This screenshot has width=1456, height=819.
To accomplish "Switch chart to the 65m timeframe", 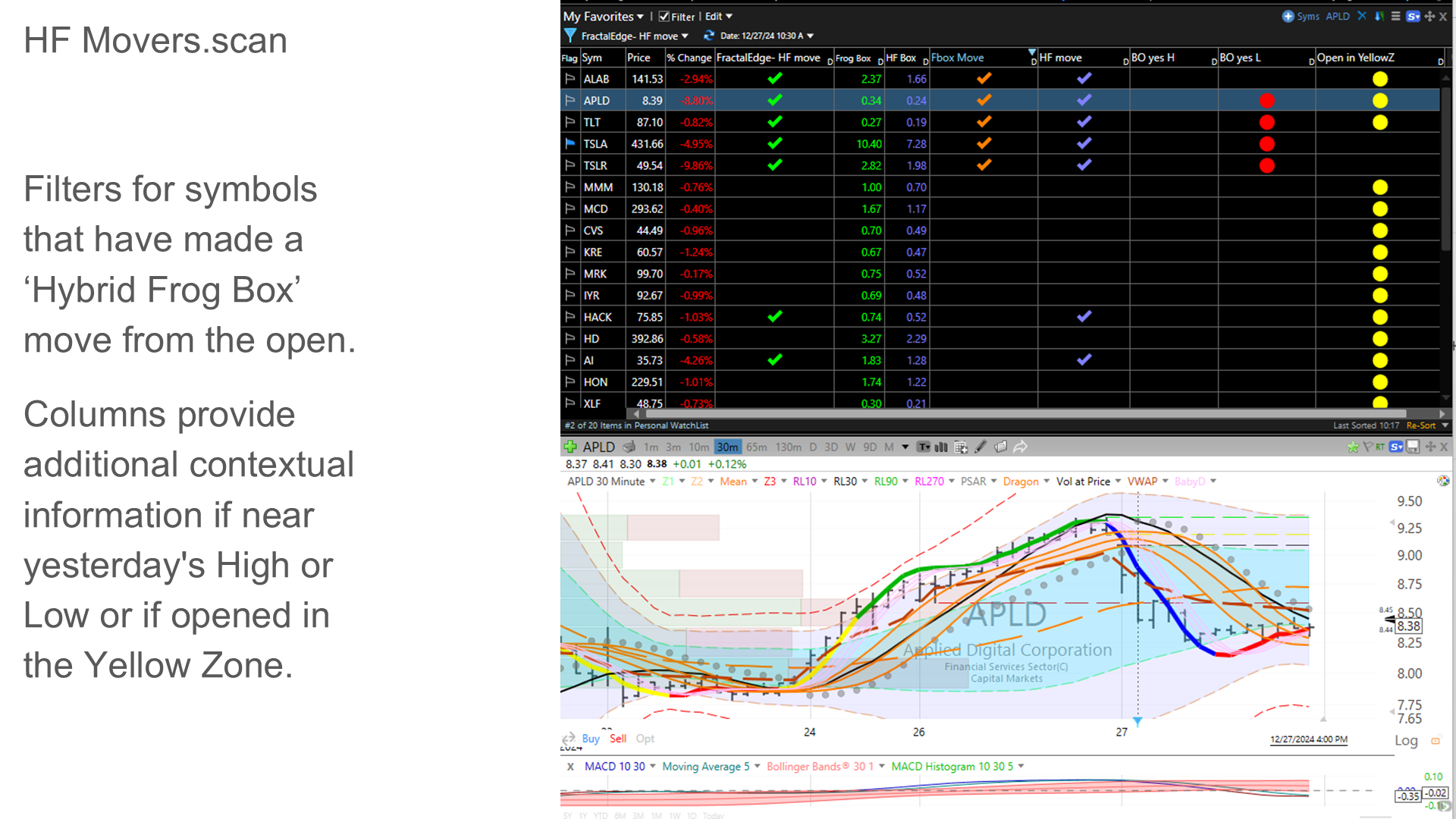I will (x=756, y=447).
